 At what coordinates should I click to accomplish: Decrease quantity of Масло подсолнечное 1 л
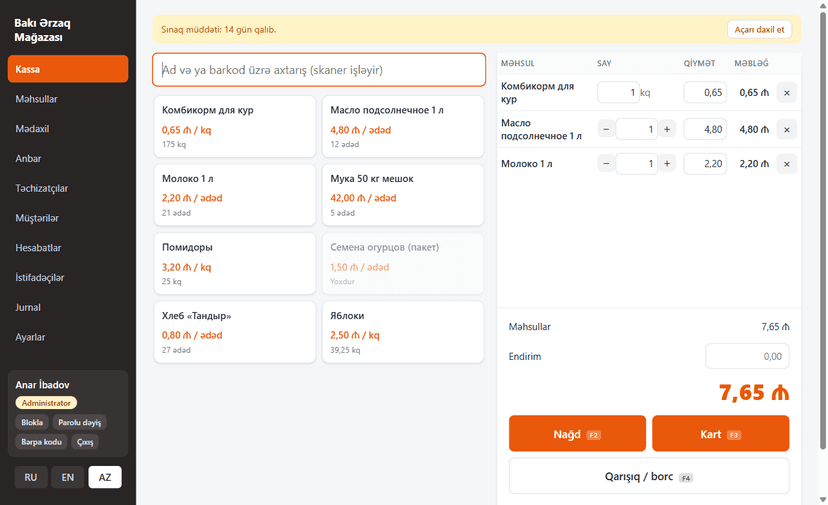[x=606, y=129]
